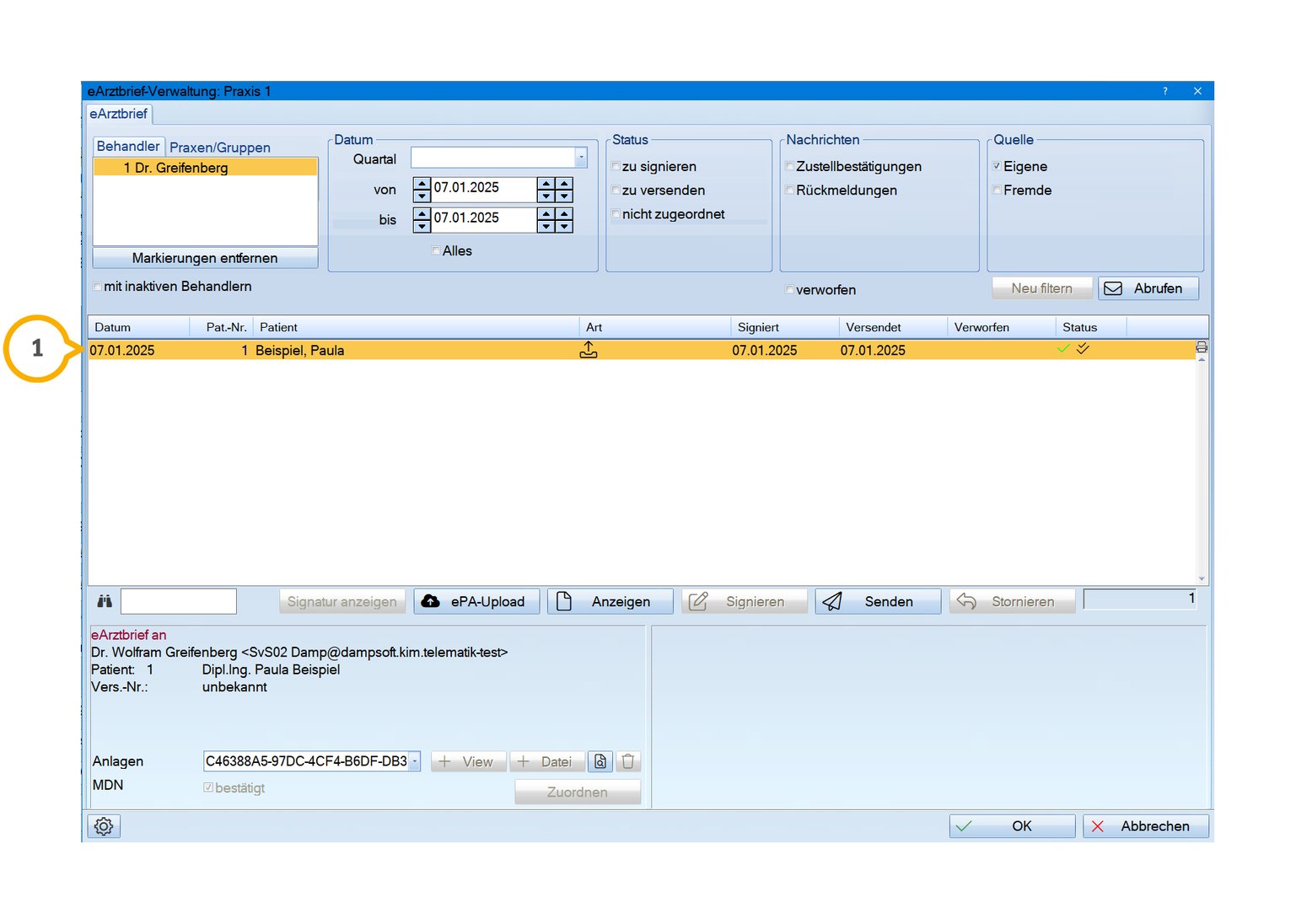Switch to the Praxen/Gruppen tab
Screen dimensions: 1296x924
219,148
